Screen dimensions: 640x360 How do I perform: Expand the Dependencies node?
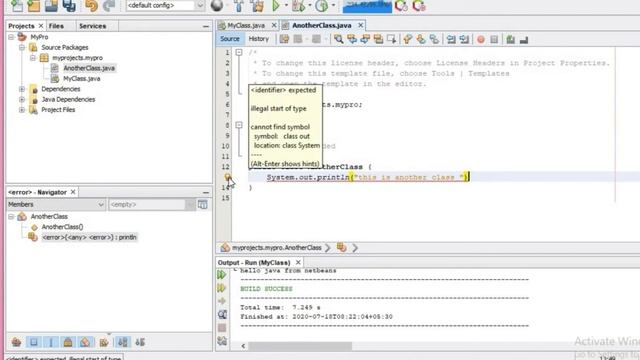[22, 89]
